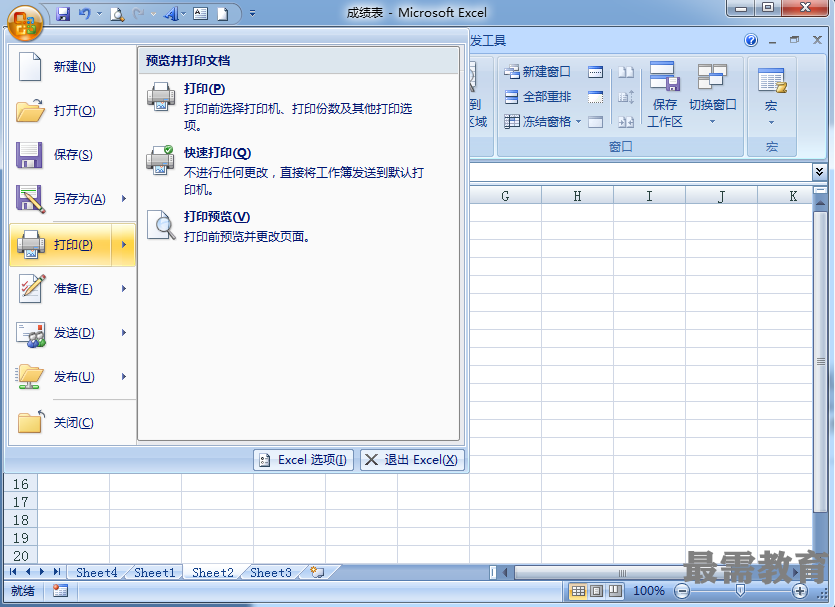Switch to the Sheet3 tab
This screenshot has width=835, height=607.
[x=271, y=572]
